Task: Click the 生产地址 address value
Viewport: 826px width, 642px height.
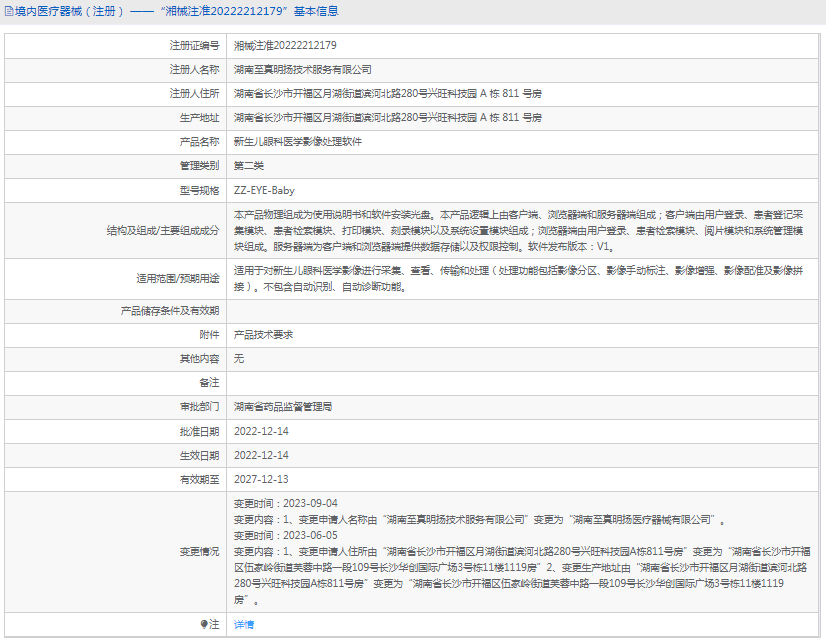Action: [387, 118]
